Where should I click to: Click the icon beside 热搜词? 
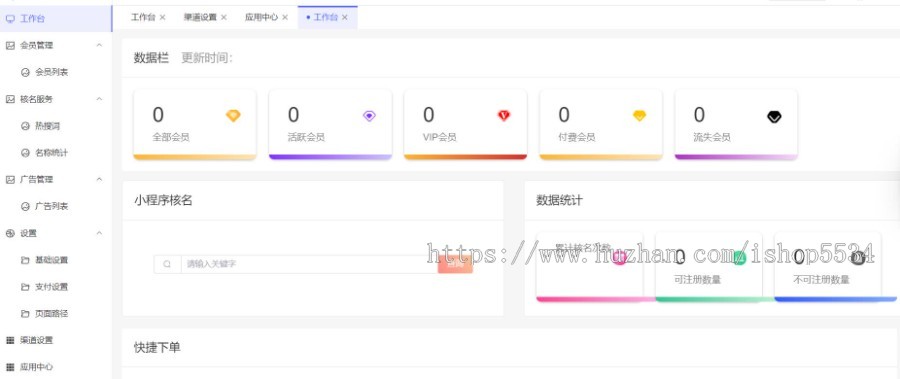pyautogui.click(x=25, y=126)
